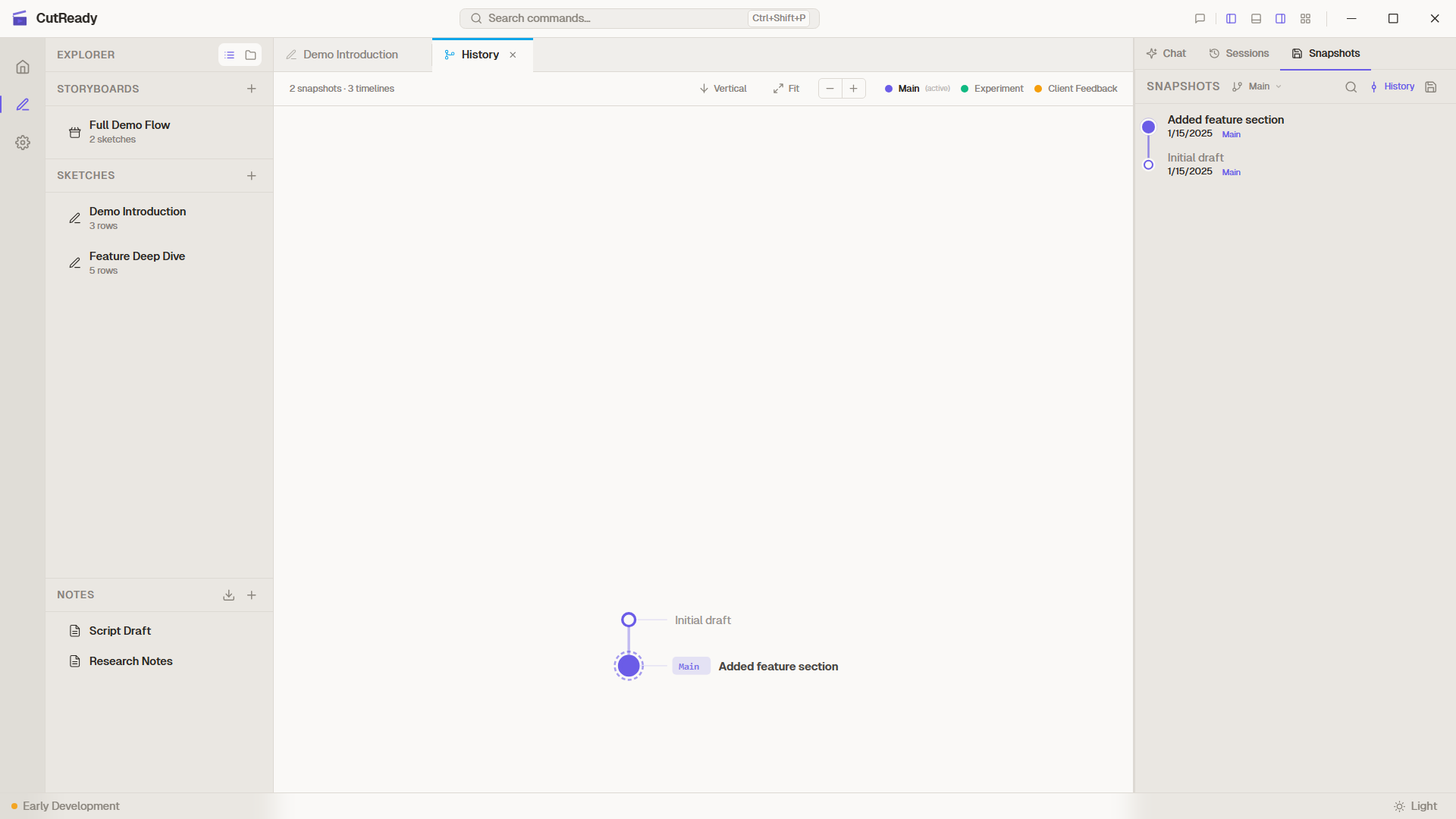Open the grid layout icon in title bar
The width and height of the screenshot is (1456, 819).
tap(1305, 18)
